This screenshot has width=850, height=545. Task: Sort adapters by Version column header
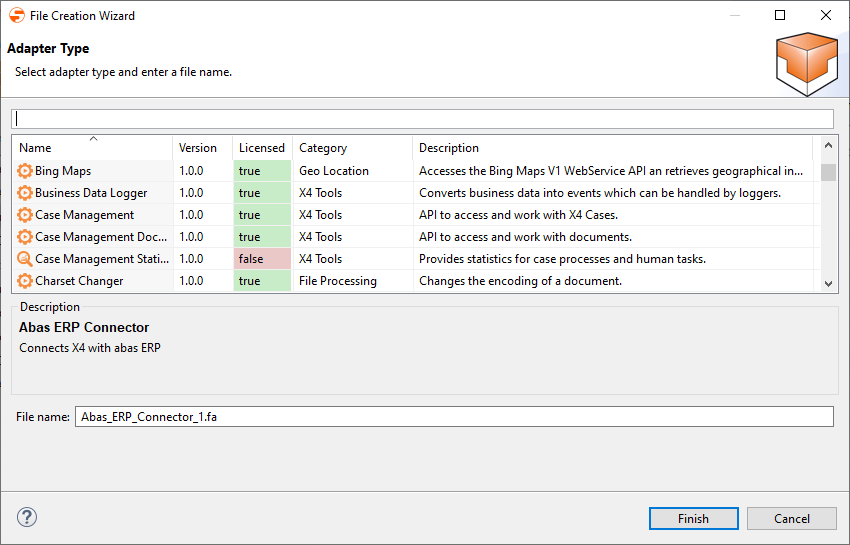coord(198,148)
